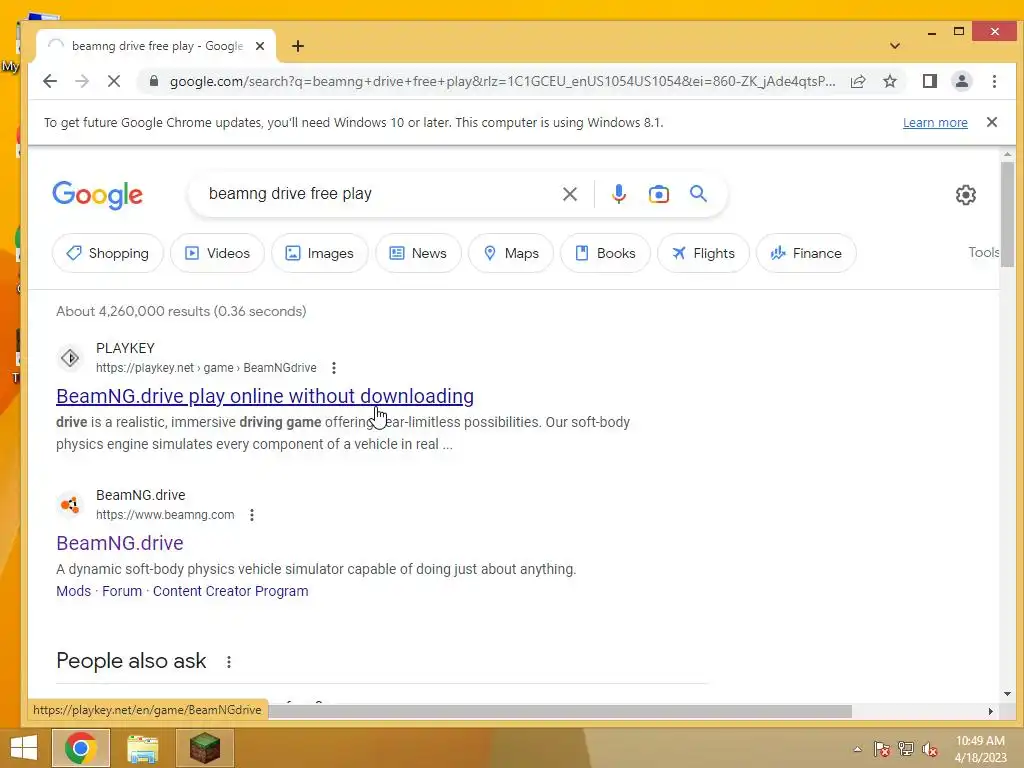The height and width of the screenshot is (768, 1024).
Task: Open the Windows Start button
Action: (24, 748)
